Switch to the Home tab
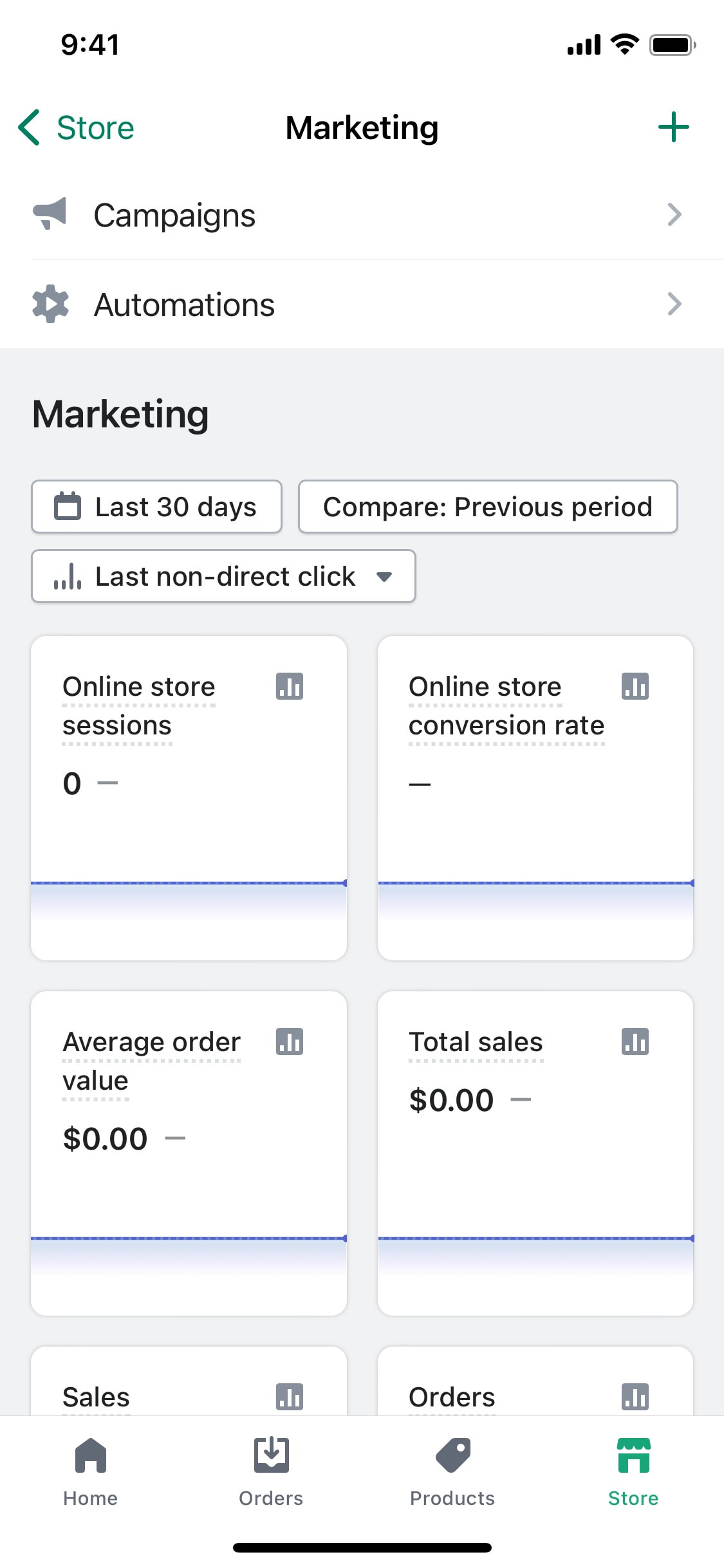 [x=91, y=1473]
